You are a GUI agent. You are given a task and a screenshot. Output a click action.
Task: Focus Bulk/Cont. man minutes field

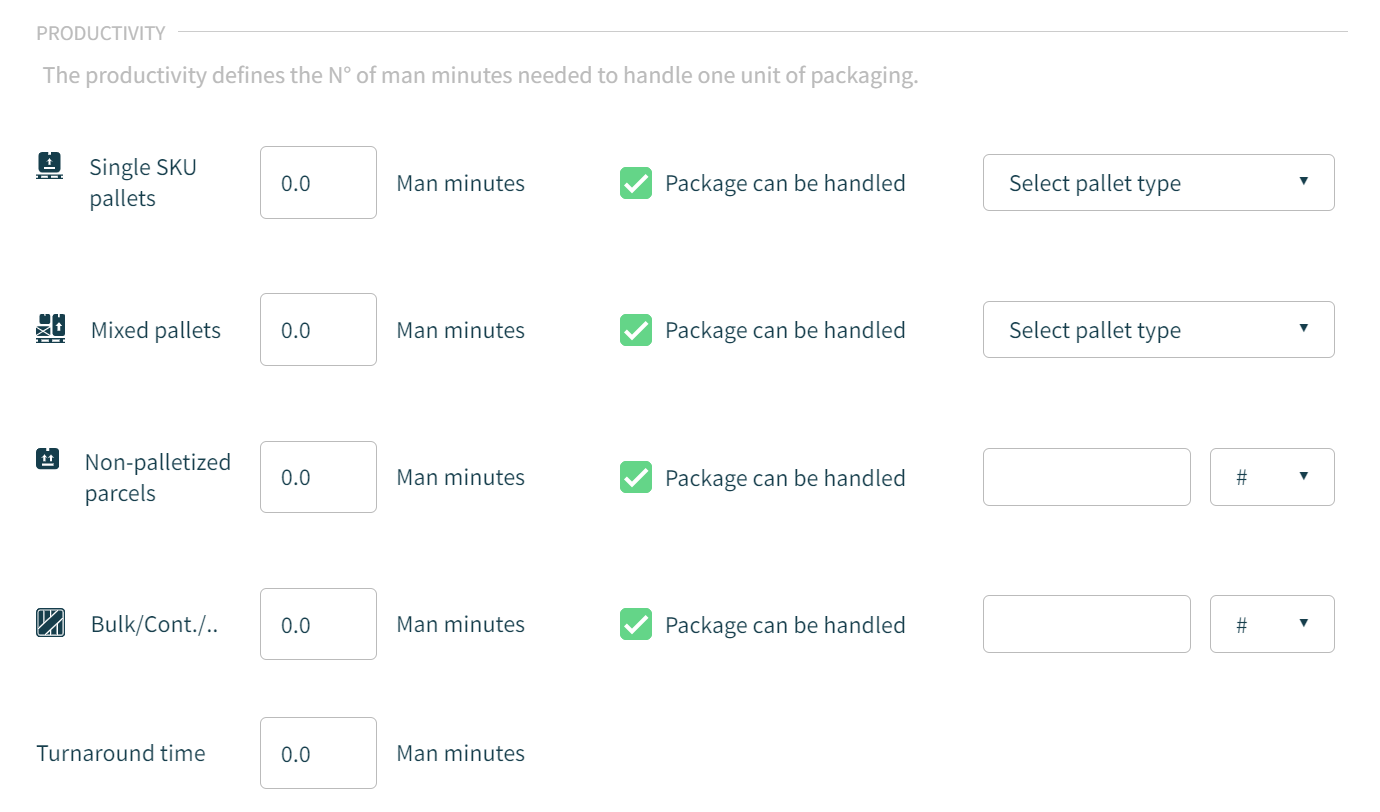(x=318, y=624)
